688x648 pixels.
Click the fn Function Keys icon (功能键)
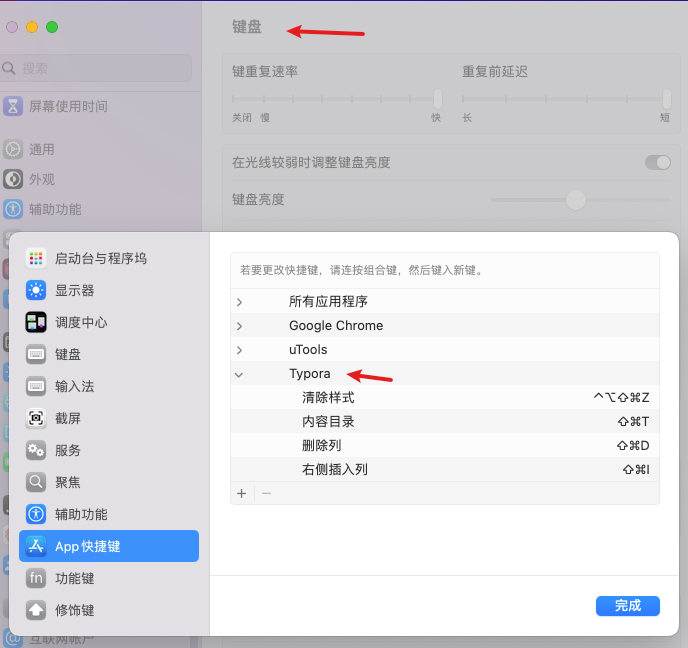pos(36,578)
